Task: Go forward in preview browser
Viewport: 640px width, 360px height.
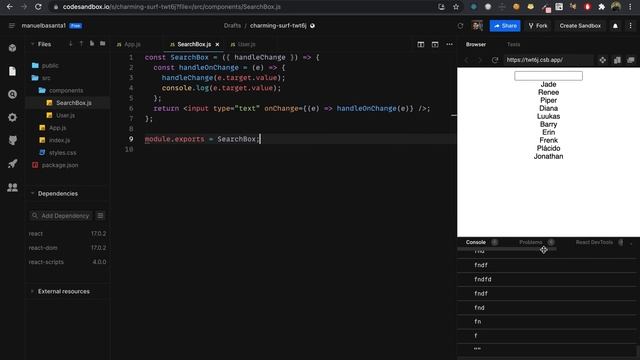Action: (x=480, y=60)
